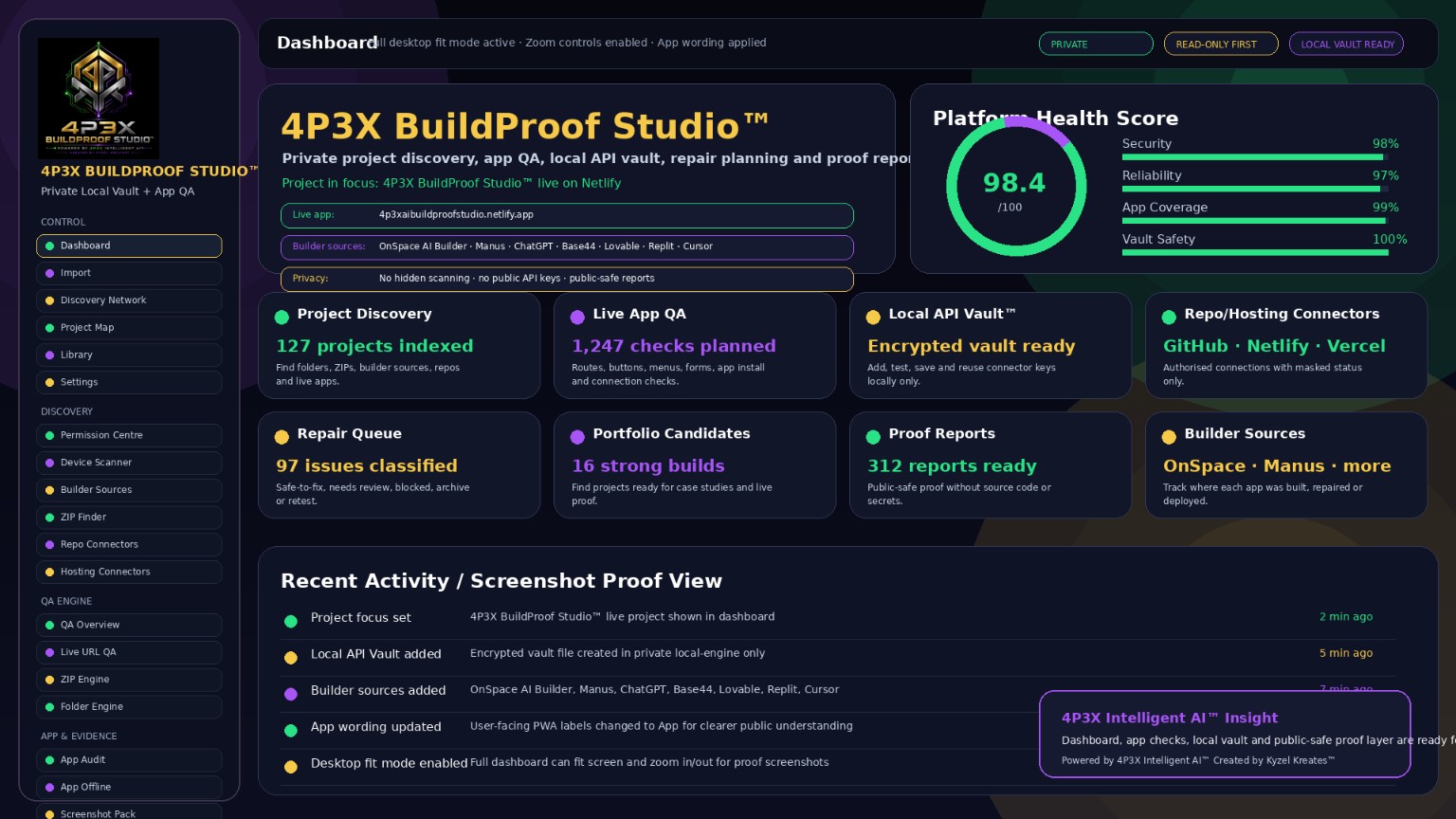Open the Repo/Hosting Connectors card
This screenshot has width=1456, height=819.
[x=1286, y=345]
